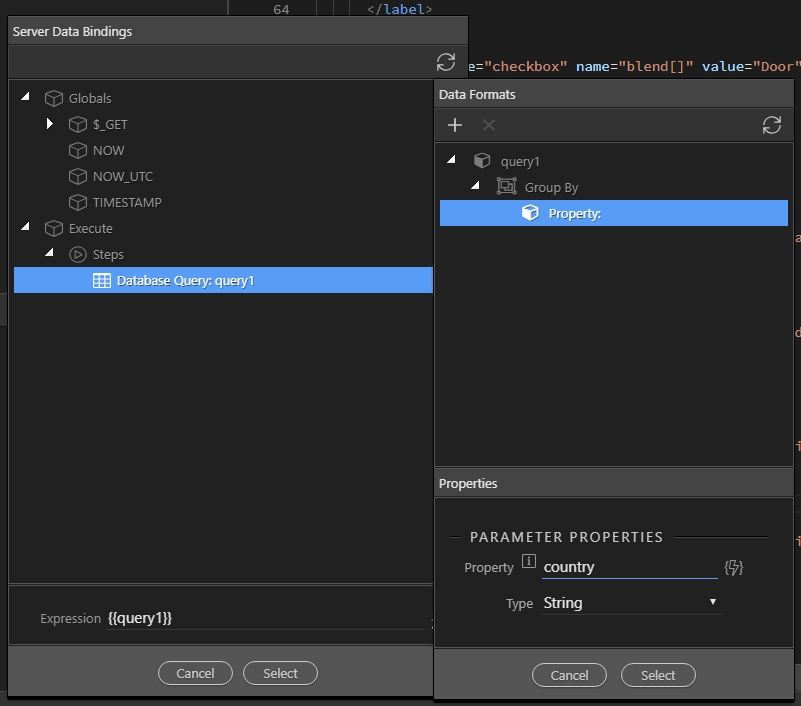Click the plus icon to add format

[455, 125]
